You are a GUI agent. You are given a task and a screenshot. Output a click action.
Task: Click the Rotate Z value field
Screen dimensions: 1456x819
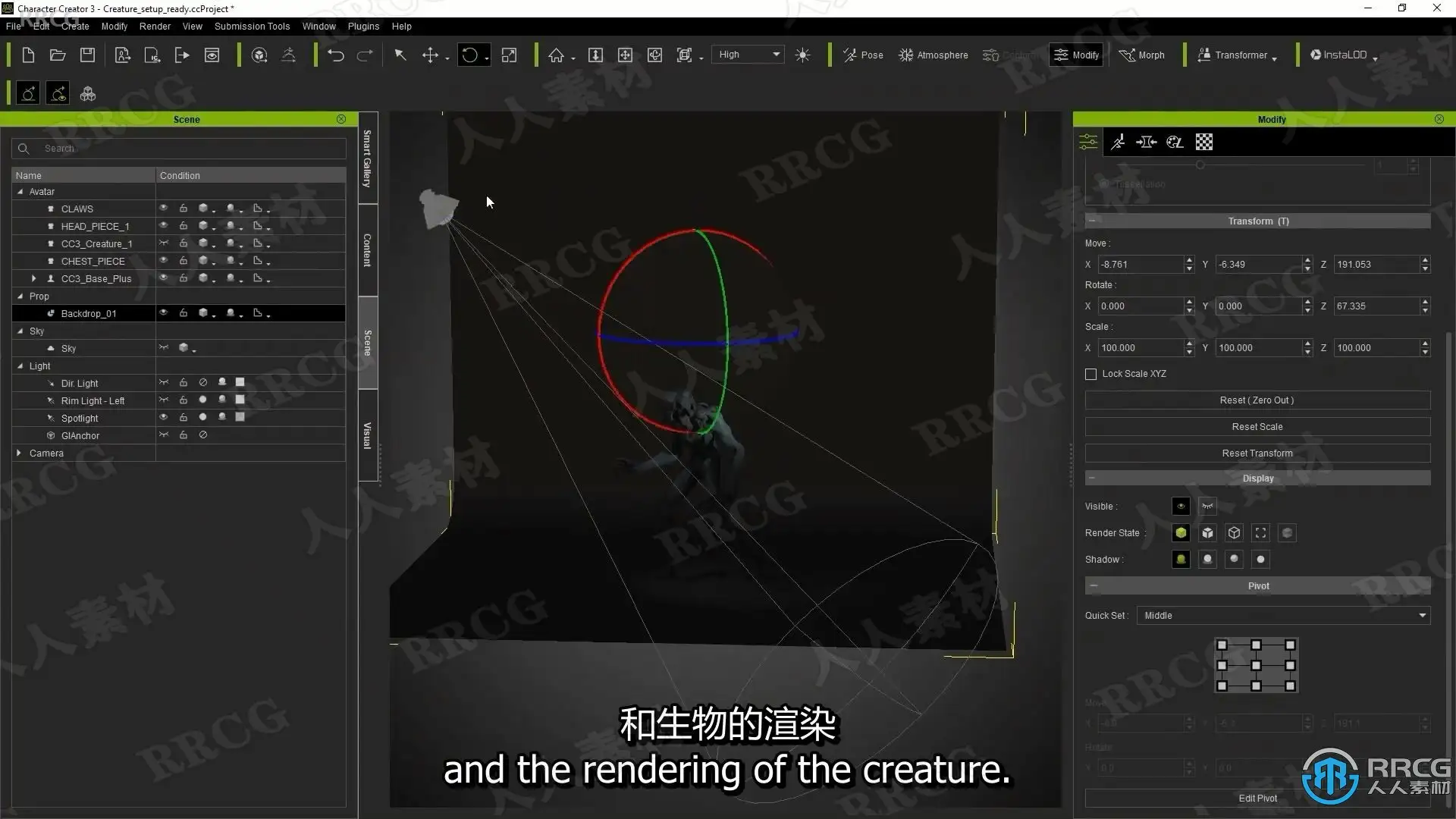click(1376, 306)
